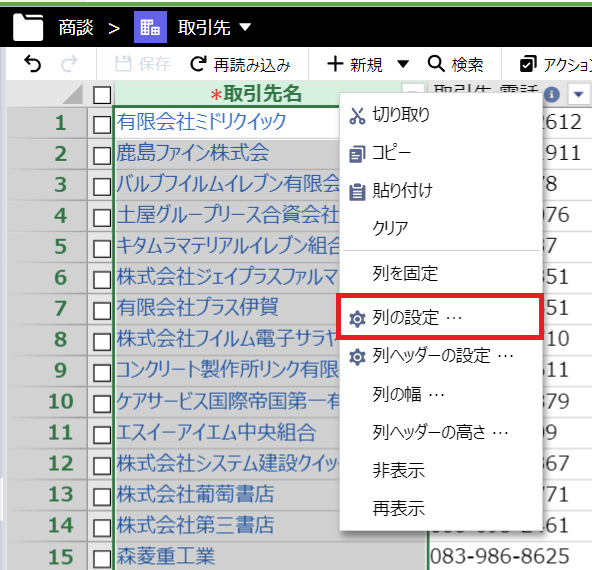Screen dimensions: 592x570
Task: Check the row 1 checkbox
Action: (x=102, y=125)
